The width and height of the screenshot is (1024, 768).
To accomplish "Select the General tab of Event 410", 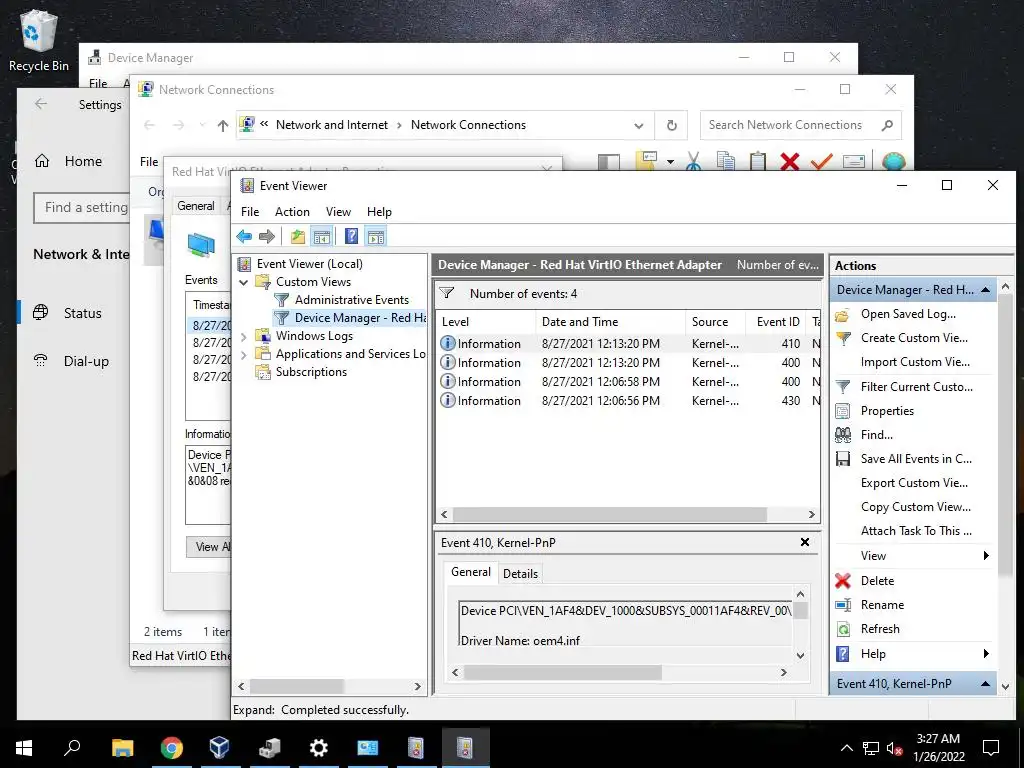I will point(470,572).
